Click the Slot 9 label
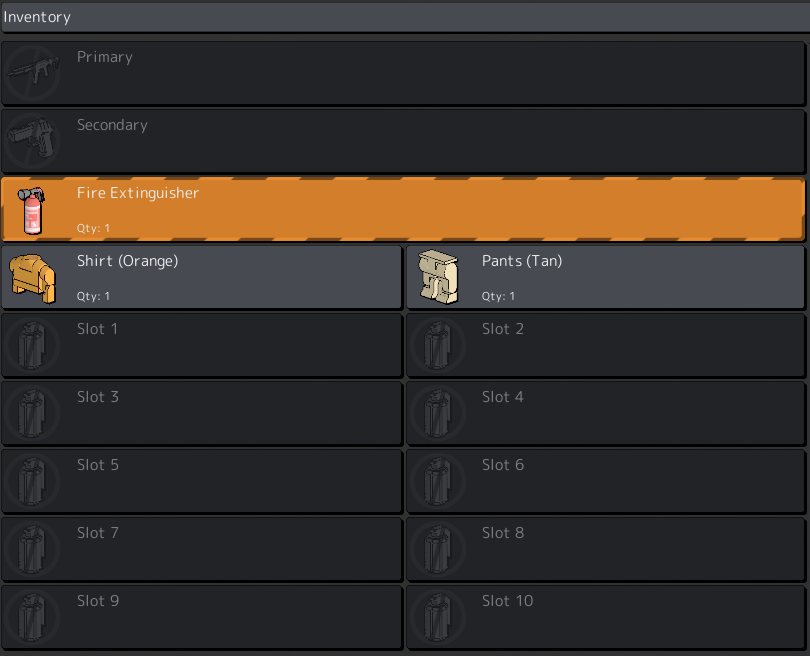810x656 pixels. pos(98,601)
